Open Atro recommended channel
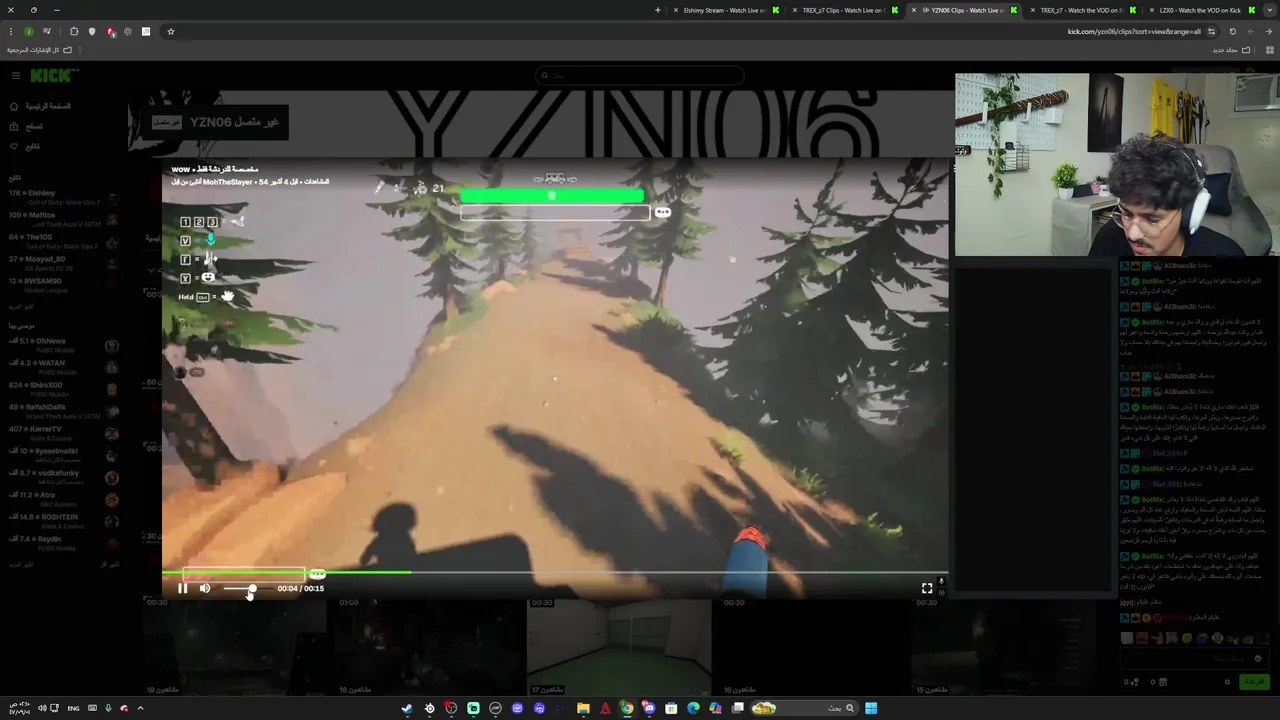1280x720 pixels. (62, 499)
